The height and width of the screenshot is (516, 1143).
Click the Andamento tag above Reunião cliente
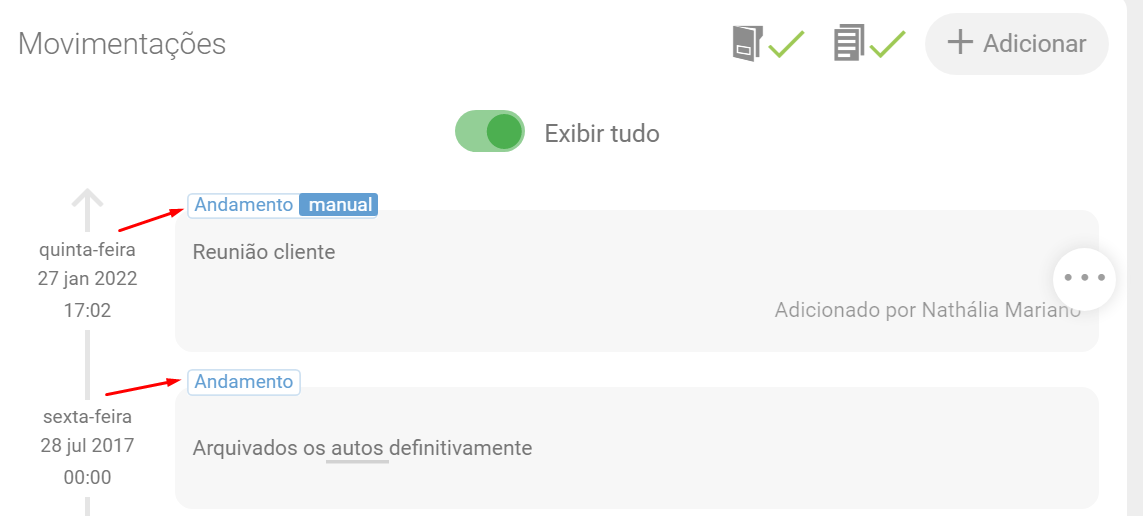pos(244,205)
